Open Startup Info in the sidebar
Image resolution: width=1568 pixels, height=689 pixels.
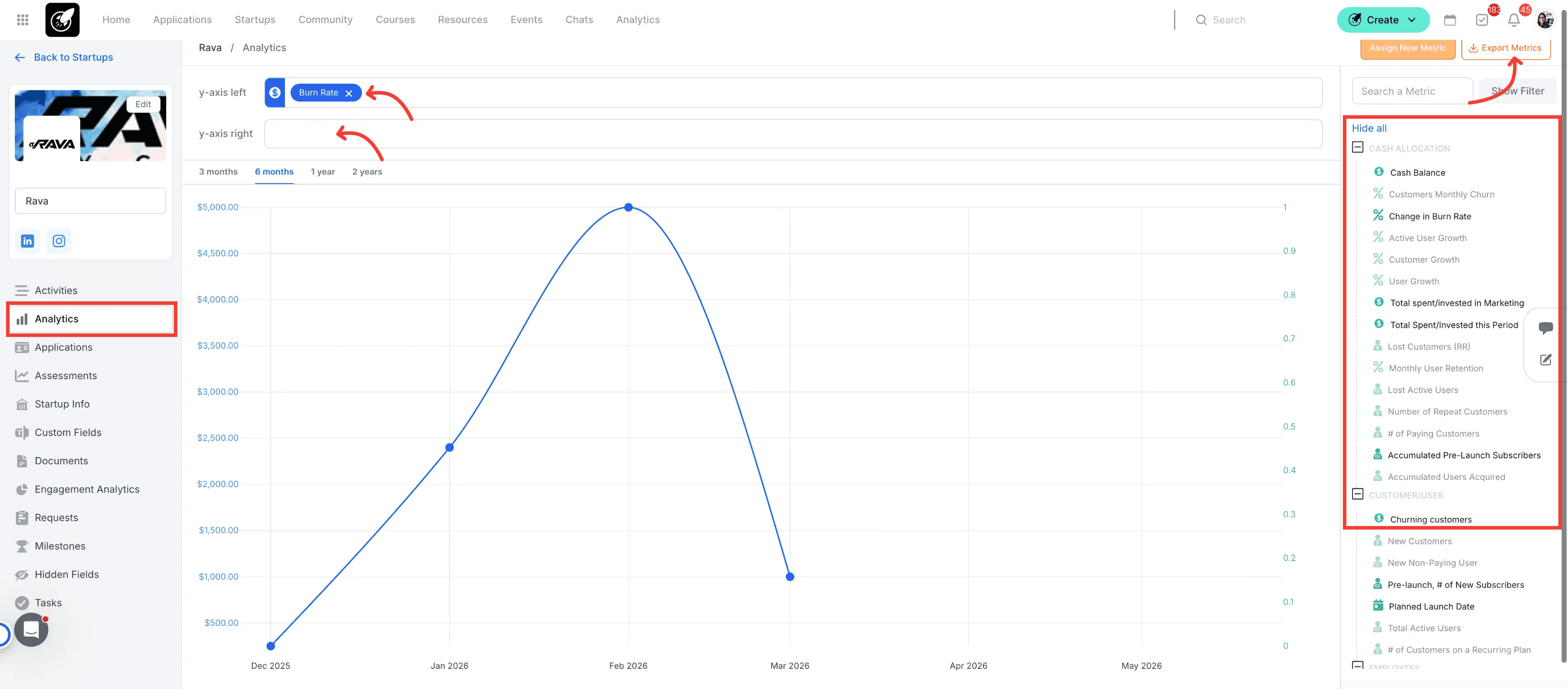coord(90,404)
